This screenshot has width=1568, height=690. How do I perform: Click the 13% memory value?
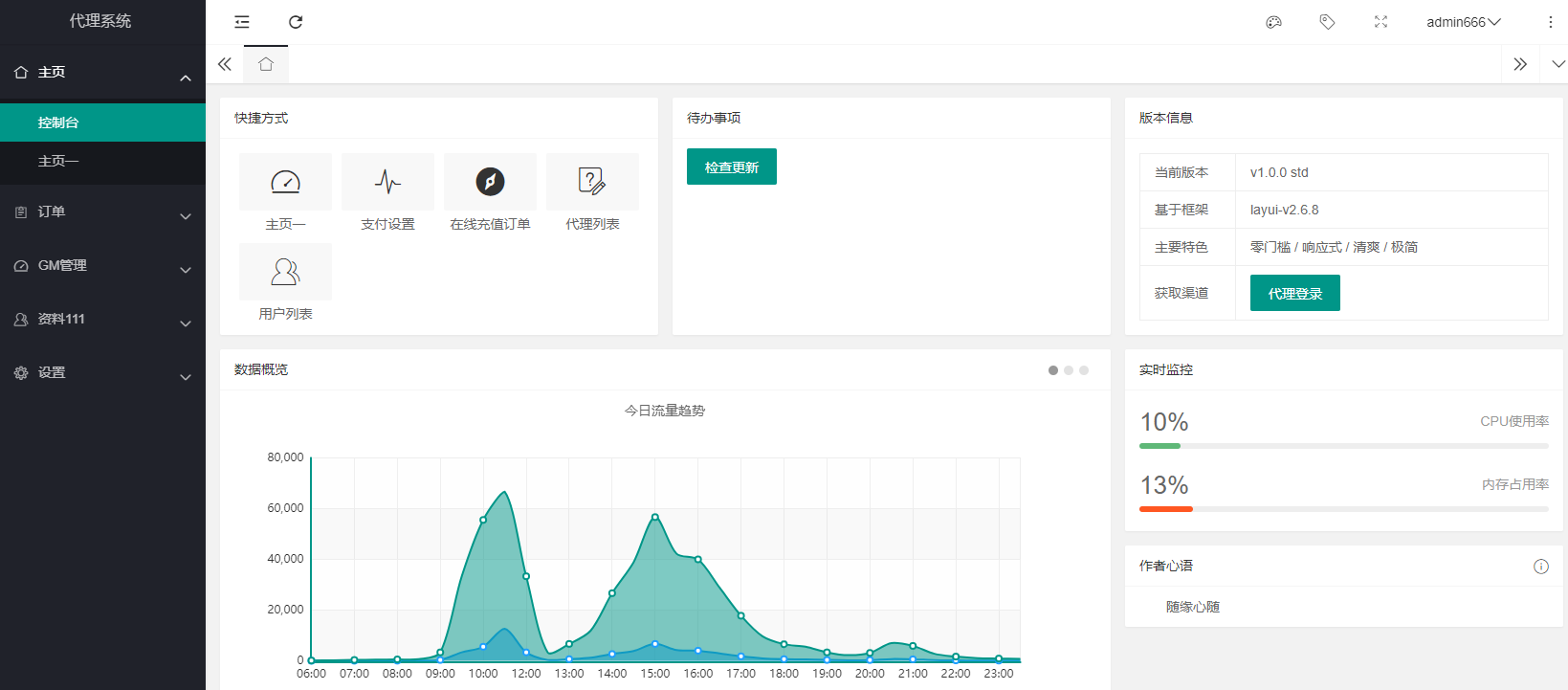click(x=1164, y=485)
